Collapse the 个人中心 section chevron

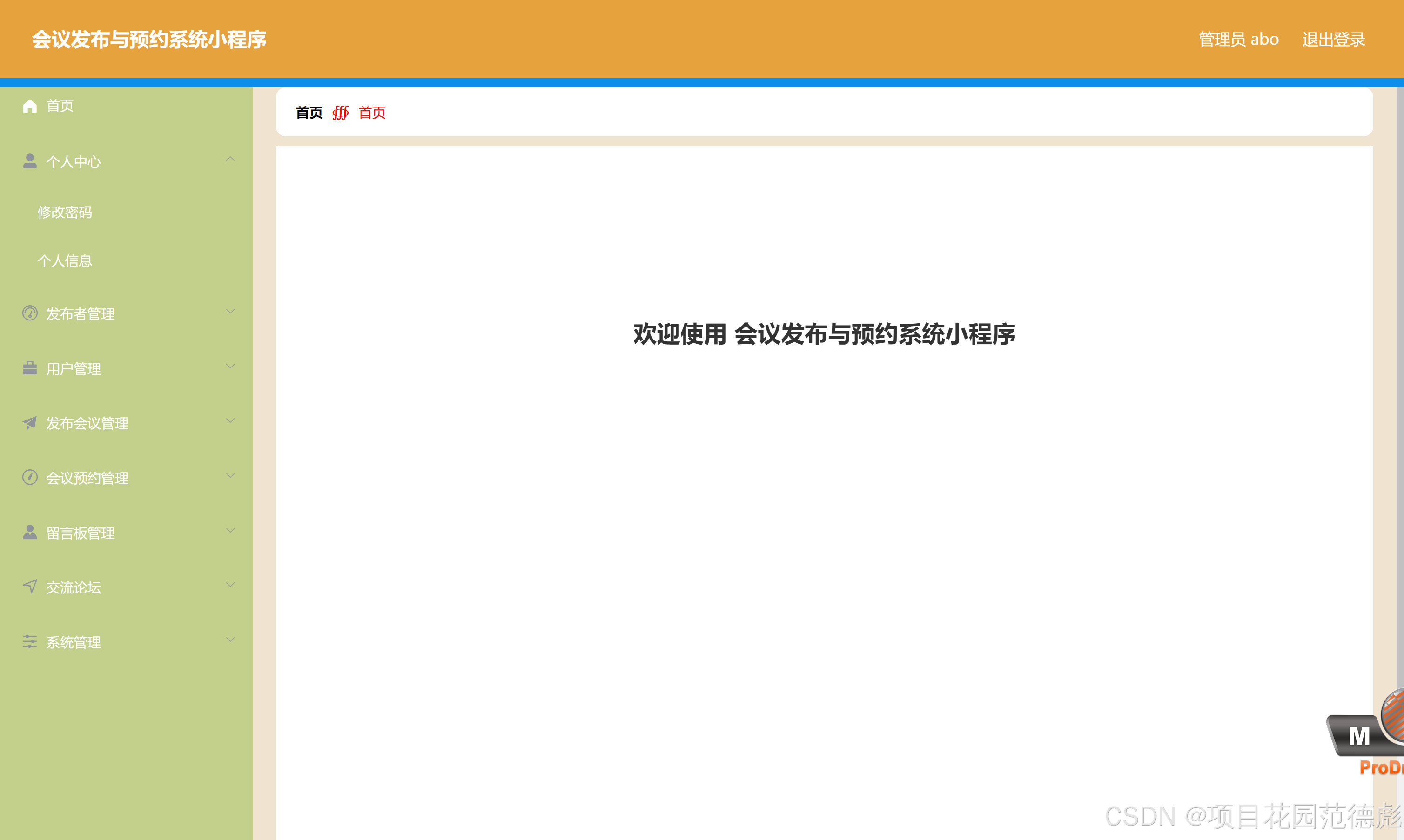point(230,159)
